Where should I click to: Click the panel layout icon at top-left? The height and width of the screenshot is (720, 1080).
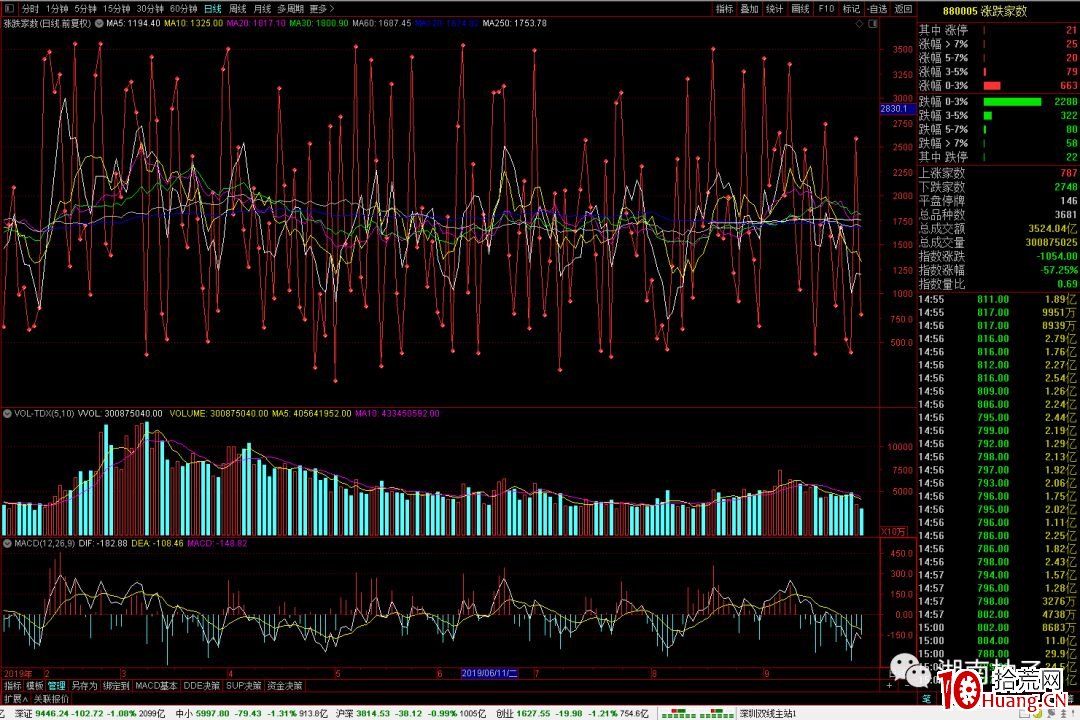click(x=9, y=8)
